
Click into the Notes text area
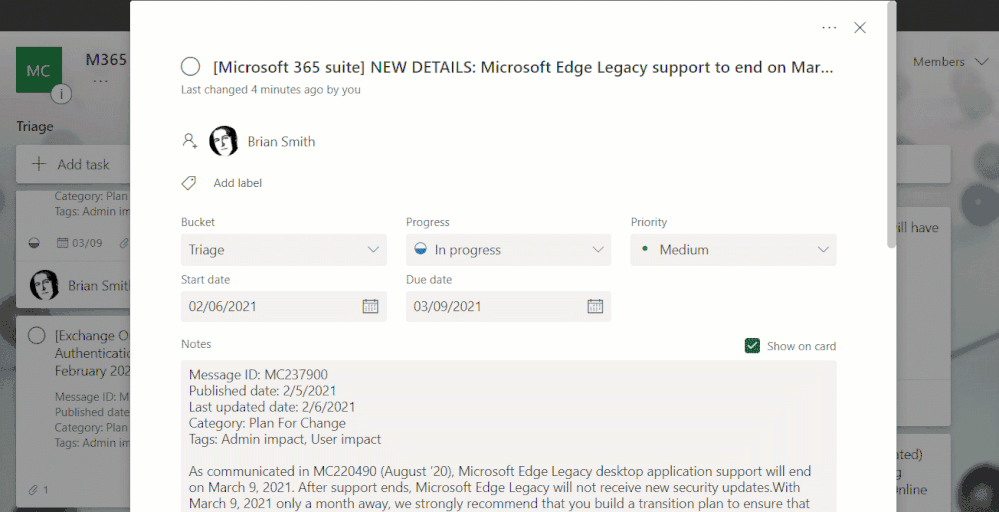click(508, 436)
